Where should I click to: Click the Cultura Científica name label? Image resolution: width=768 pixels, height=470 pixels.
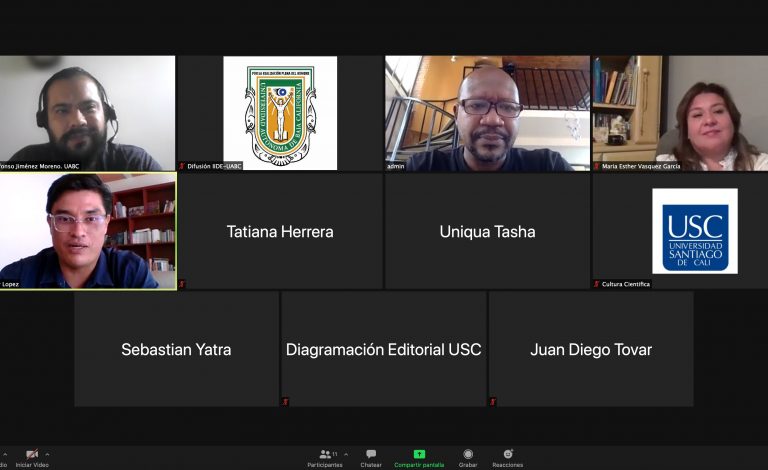point(625,284)
